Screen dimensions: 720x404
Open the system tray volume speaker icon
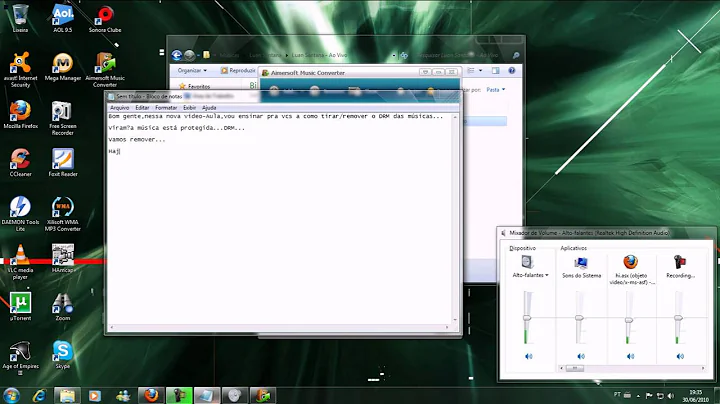tap(671, 396)
